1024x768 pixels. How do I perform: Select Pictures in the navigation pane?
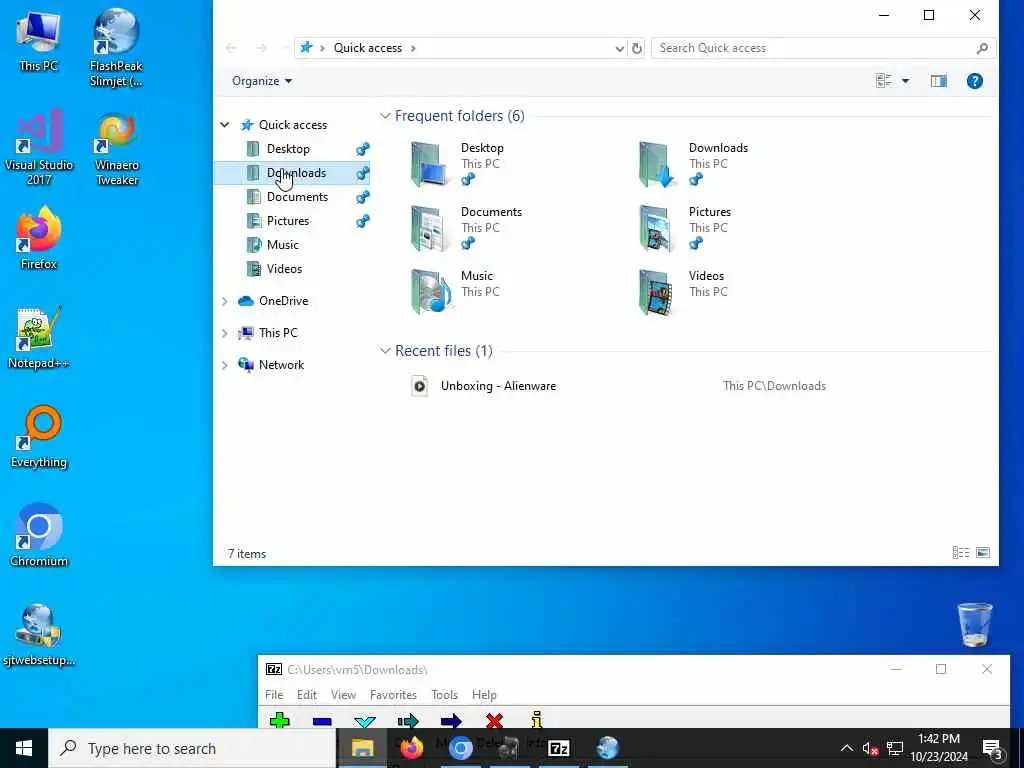pyautogui.click(x=287, y=221)
